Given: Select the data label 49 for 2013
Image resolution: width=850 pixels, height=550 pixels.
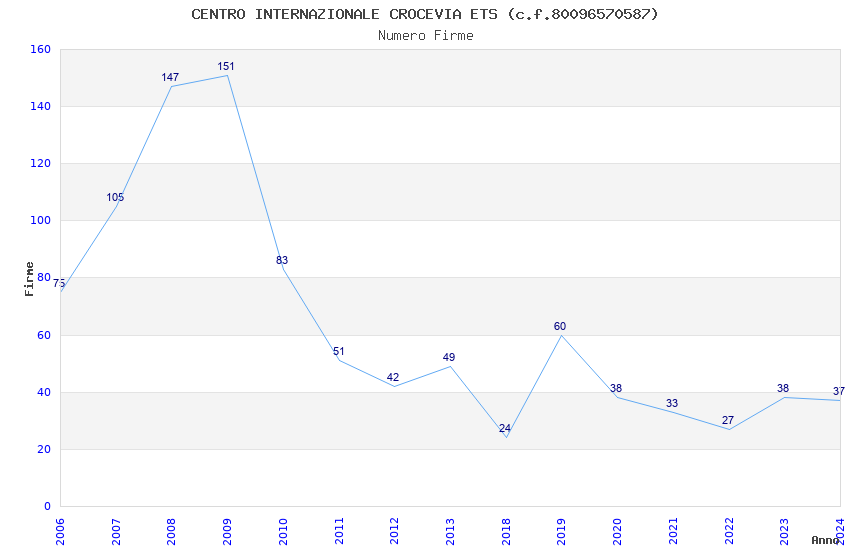Looking at the screenshot, I should click(x=449, y=358).
